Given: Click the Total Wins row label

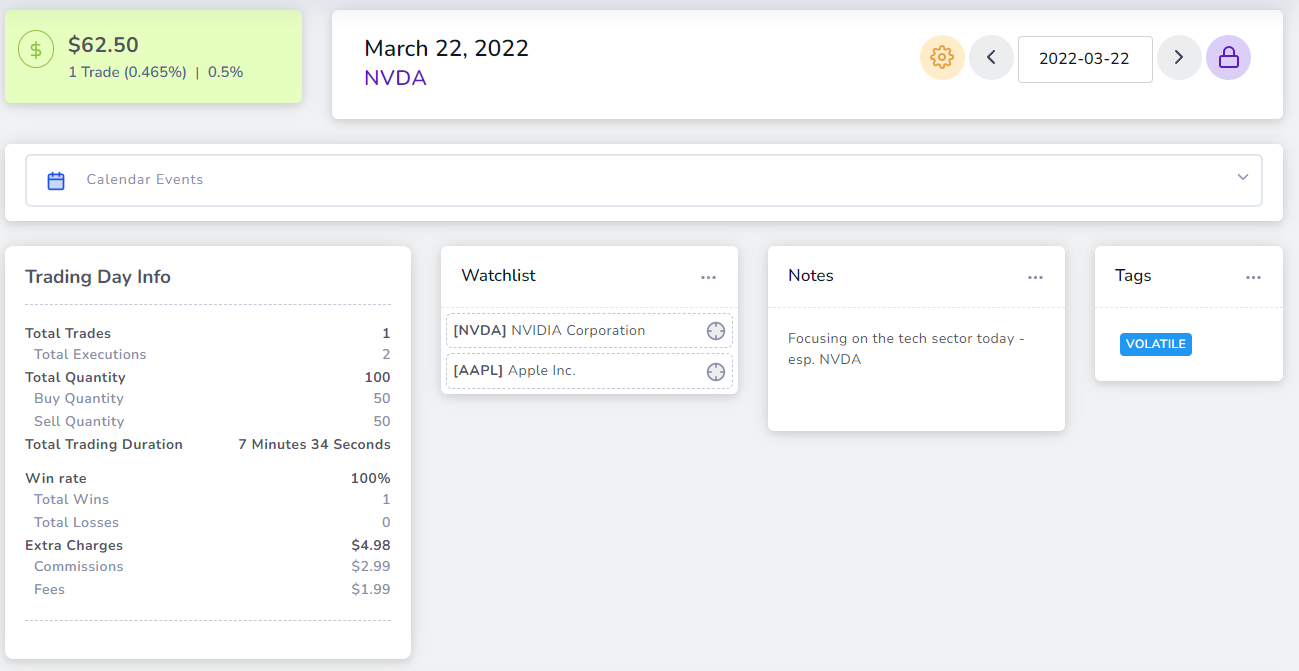Looking at the screenshot, I should 71,500.
